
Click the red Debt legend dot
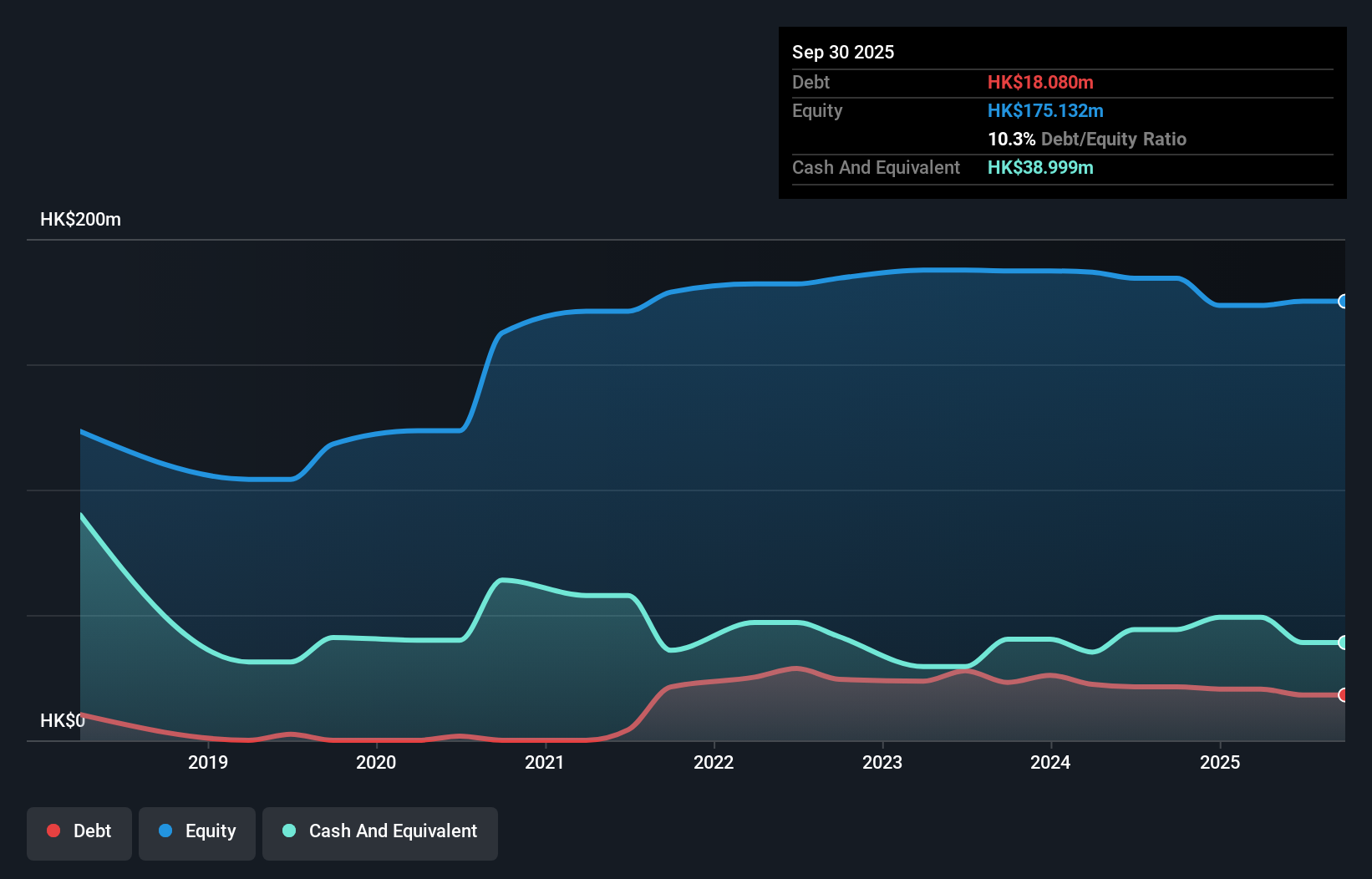[53, 831]
